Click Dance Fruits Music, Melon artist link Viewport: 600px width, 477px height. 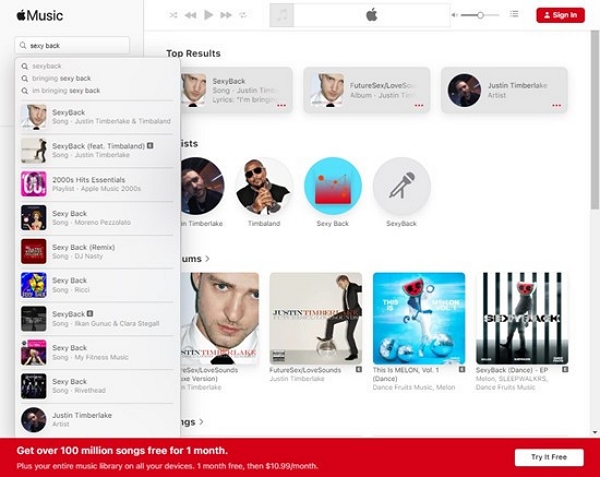pos(414,387)
